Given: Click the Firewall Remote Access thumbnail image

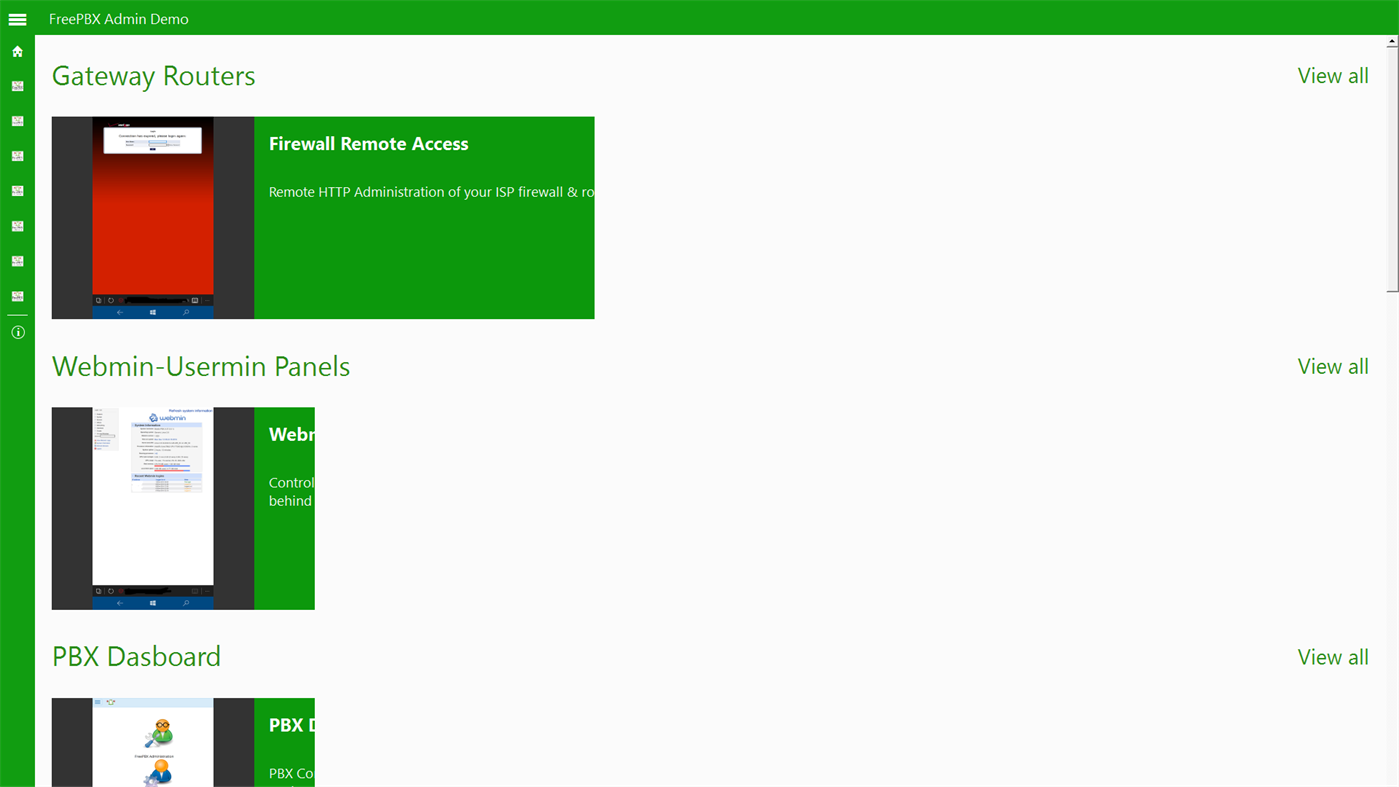Looking at the screenshot, I should (152, 216).
